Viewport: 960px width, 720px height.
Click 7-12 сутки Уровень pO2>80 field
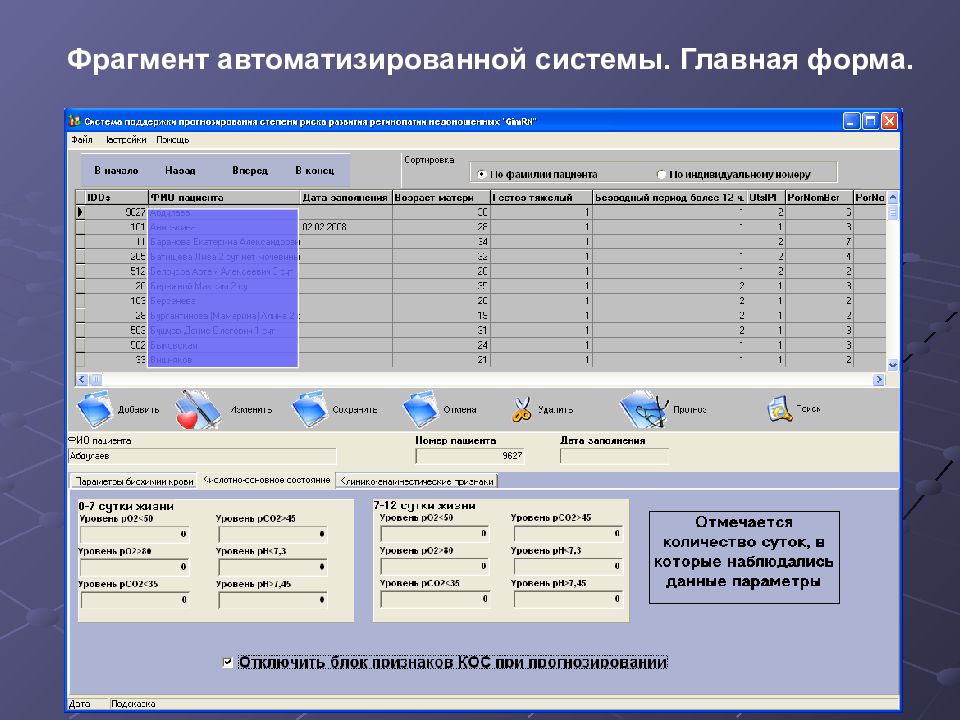(435, 566)
